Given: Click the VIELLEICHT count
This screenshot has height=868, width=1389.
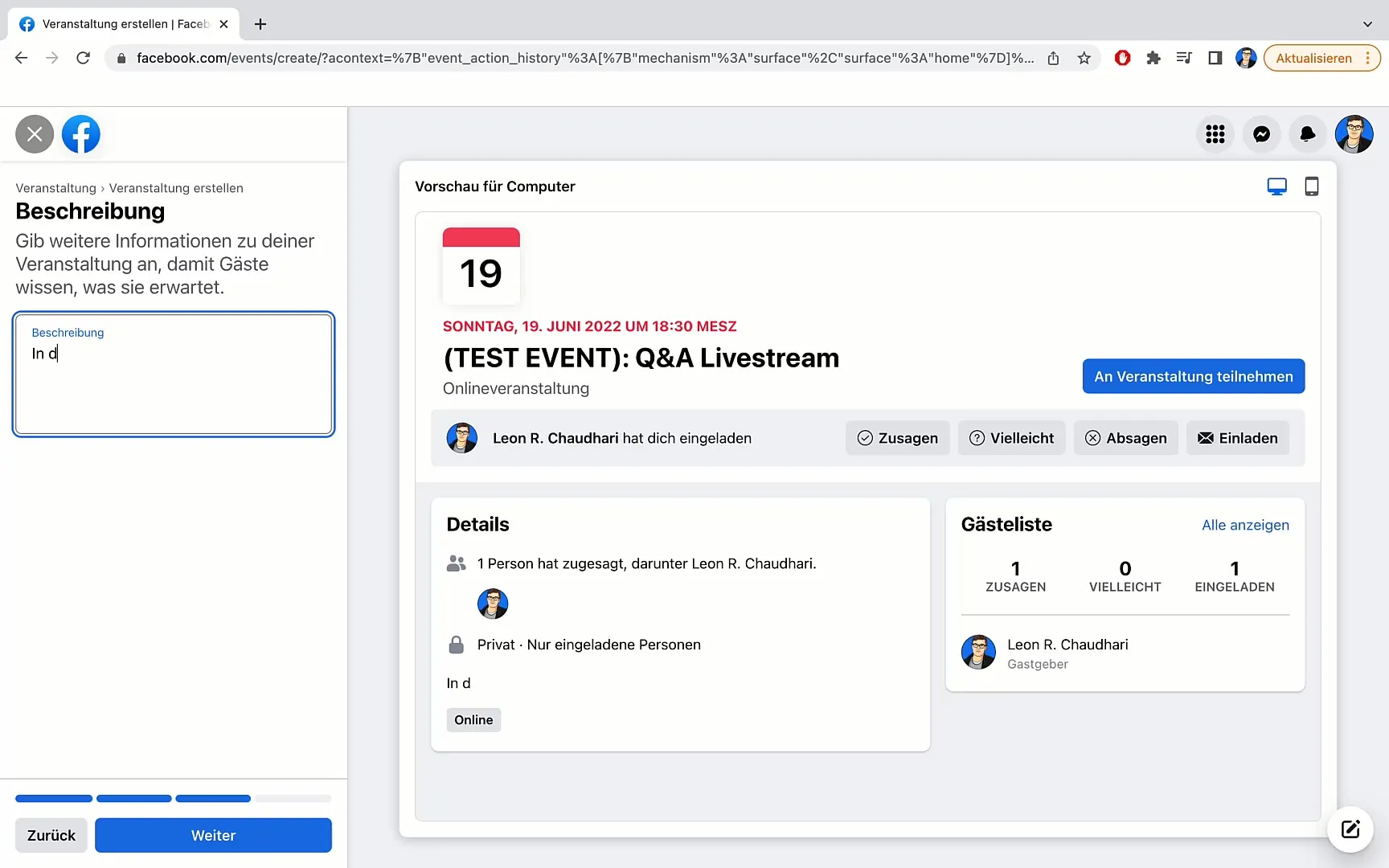Looking at the screenshot, I should [x=1125, y=576].
